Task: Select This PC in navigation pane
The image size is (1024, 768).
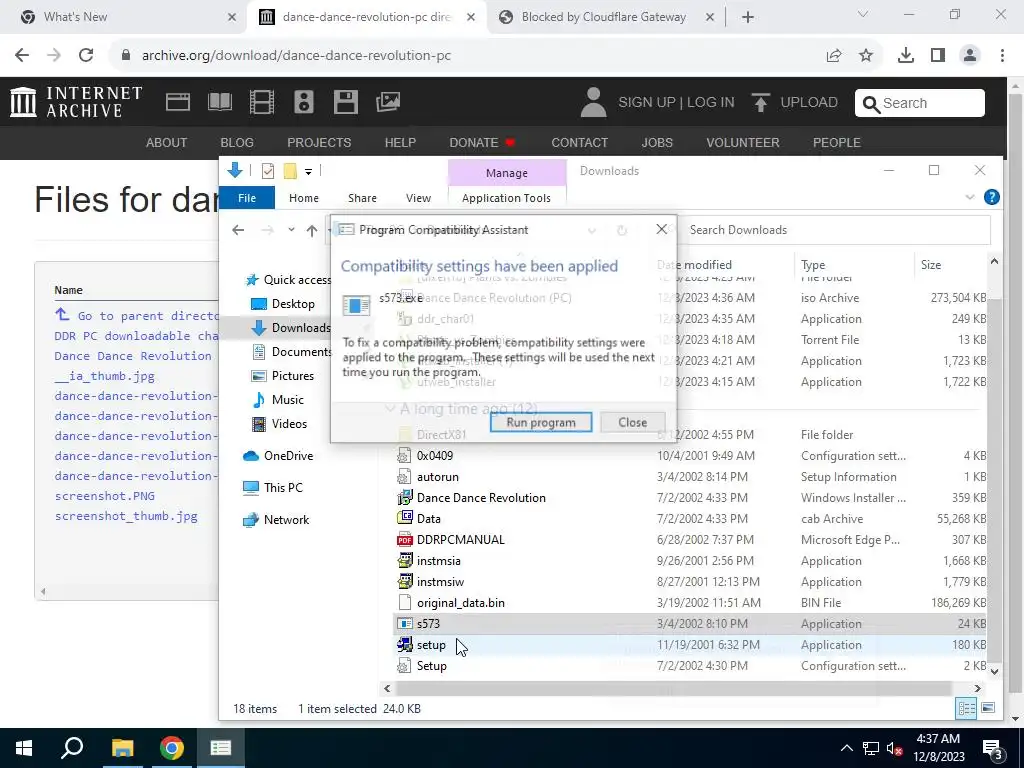Action: pyautogui.click(x=283, y=488)
